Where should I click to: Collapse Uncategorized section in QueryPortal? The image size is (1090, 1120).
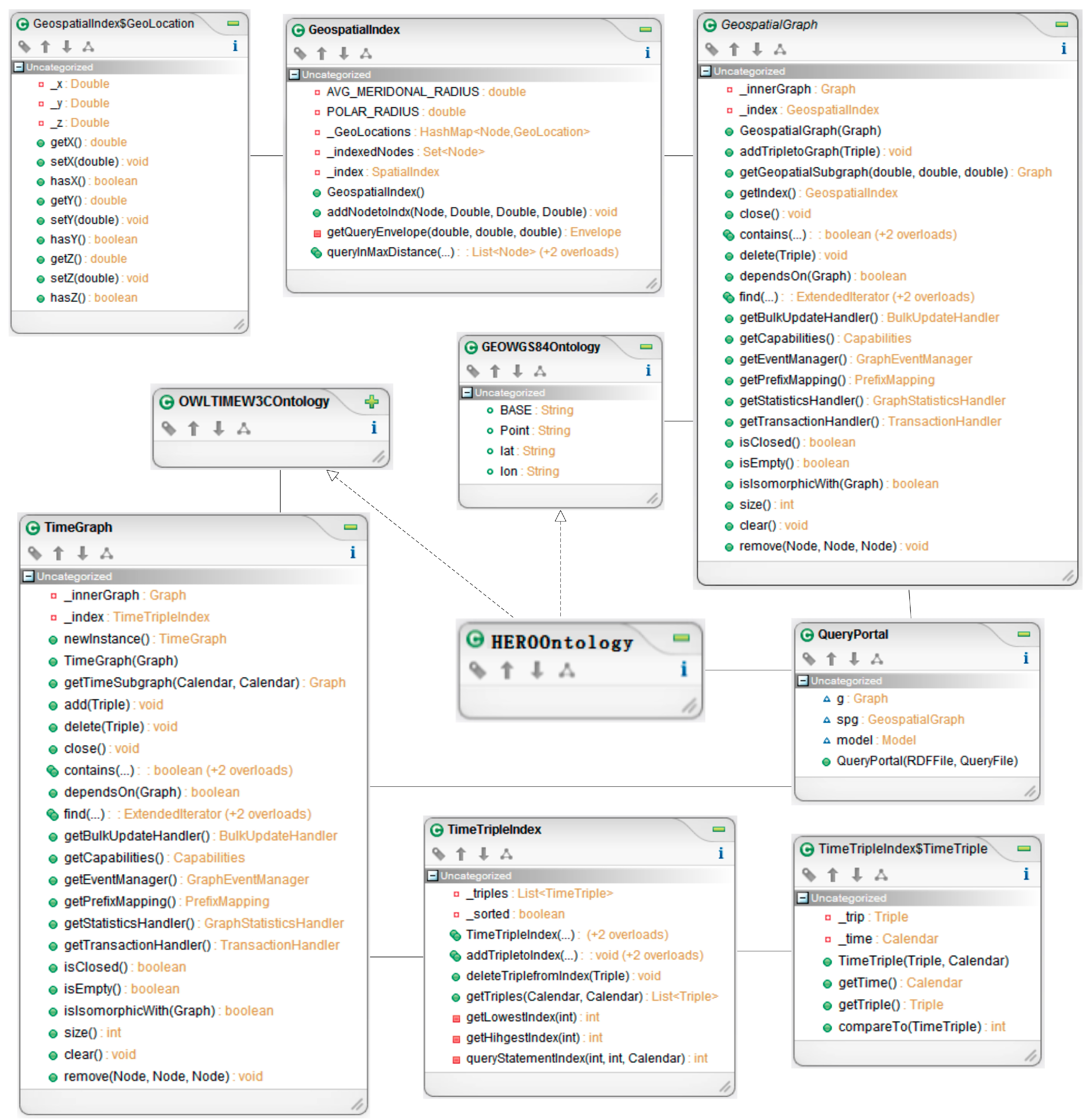[803, 681]
